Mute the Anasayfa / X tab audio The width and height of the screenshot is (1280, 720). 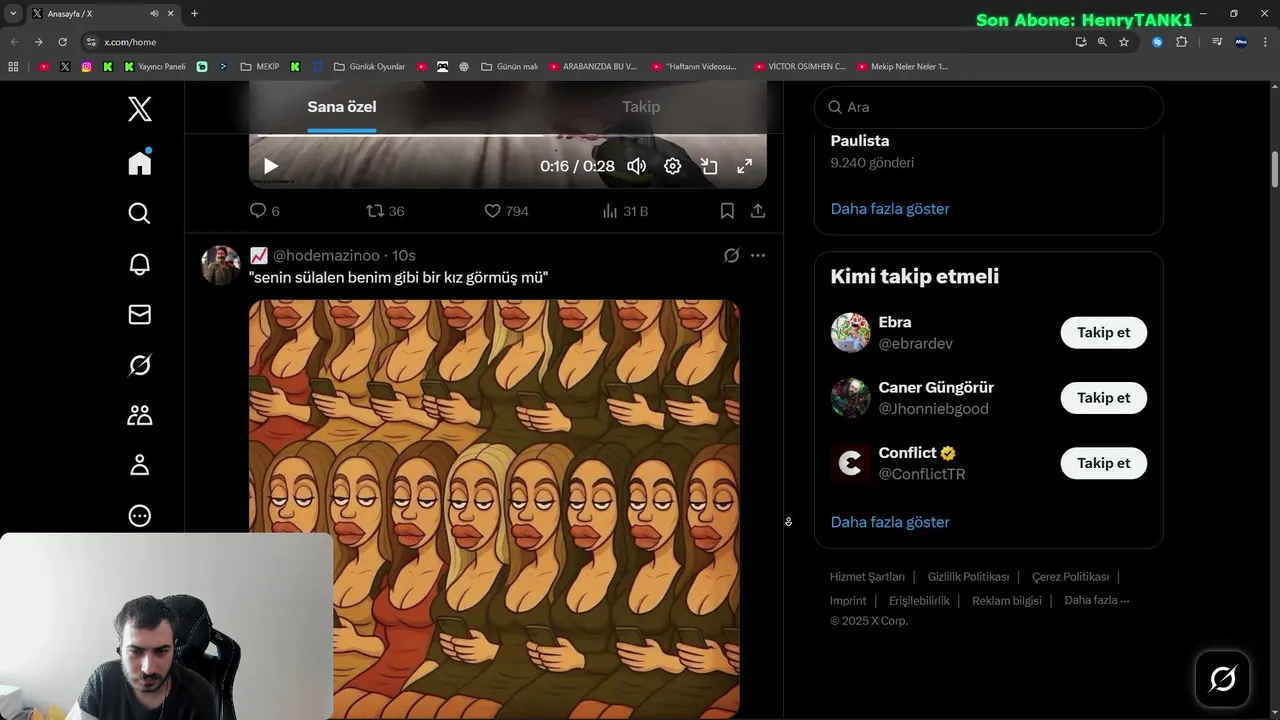click(154, 13)
